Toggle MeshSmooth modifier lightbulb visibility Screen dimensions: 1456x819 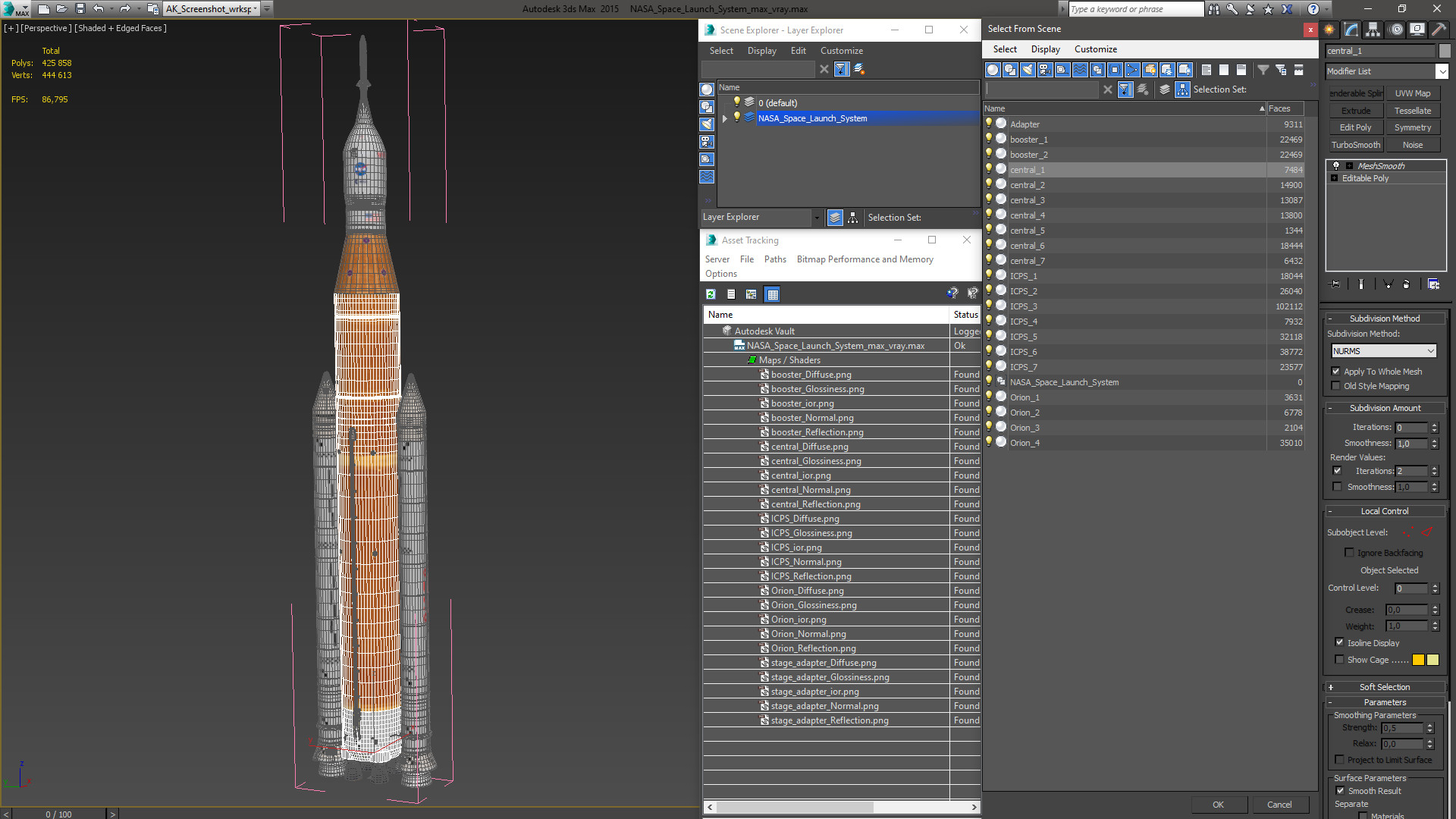[x=1336, y=165]
